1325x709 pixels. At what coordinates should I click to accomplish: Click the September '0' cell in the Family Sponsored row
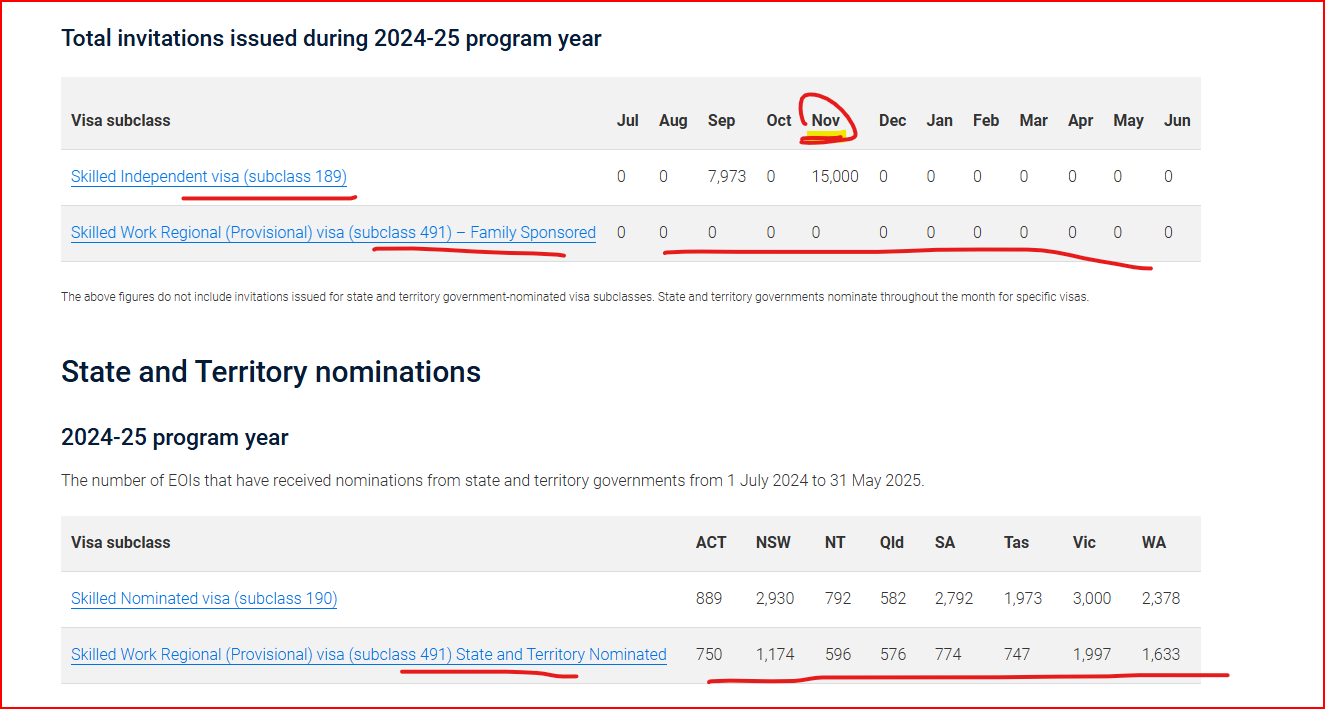(712, 233)
